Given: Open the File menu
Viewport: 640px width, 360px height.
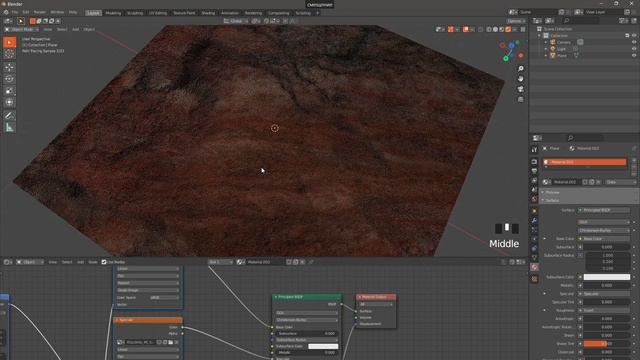Looking at the screenshot, I should [x=15, y=12].
